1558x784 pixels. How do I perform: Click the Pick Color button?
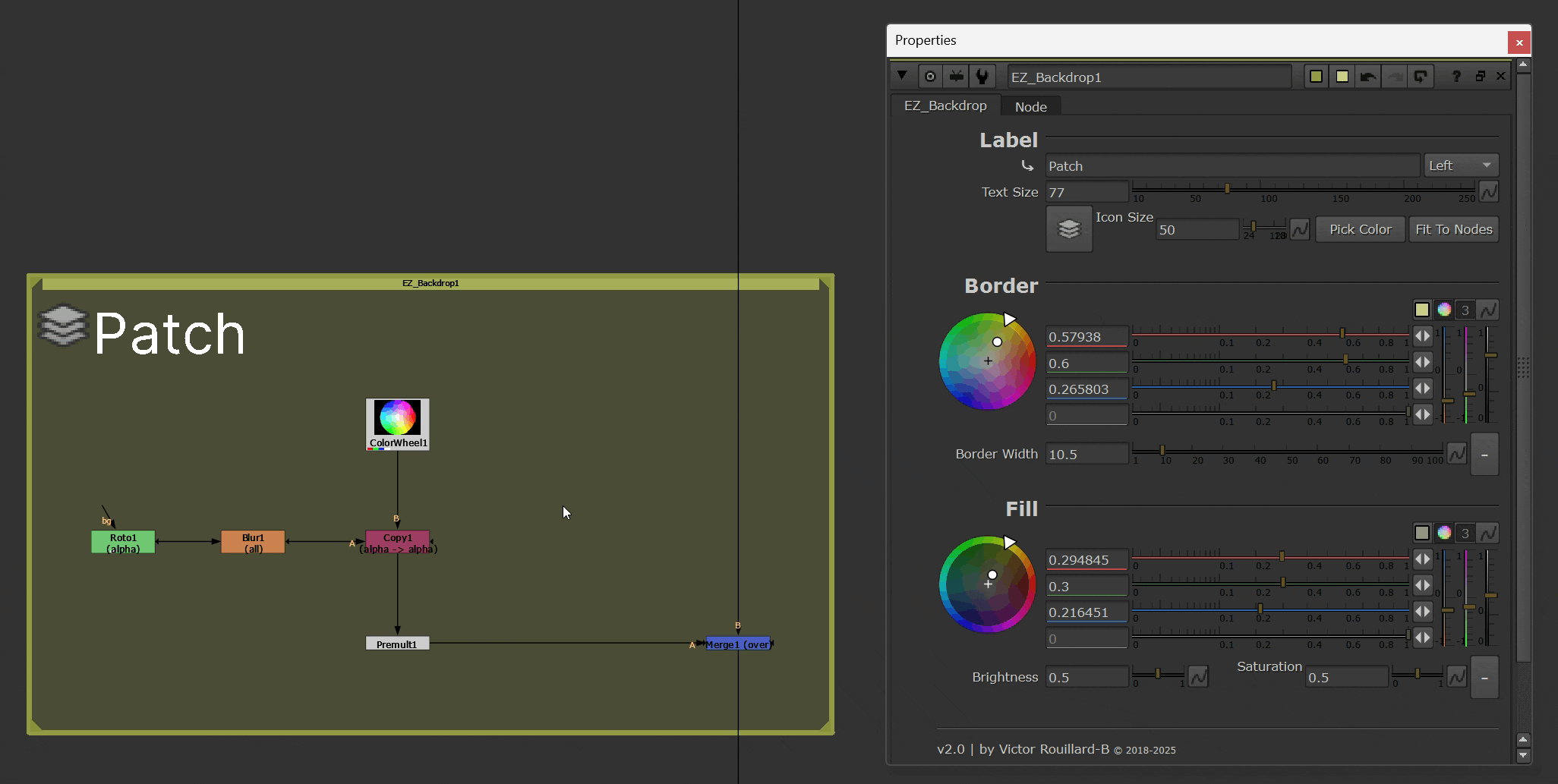click(1360, 229)
